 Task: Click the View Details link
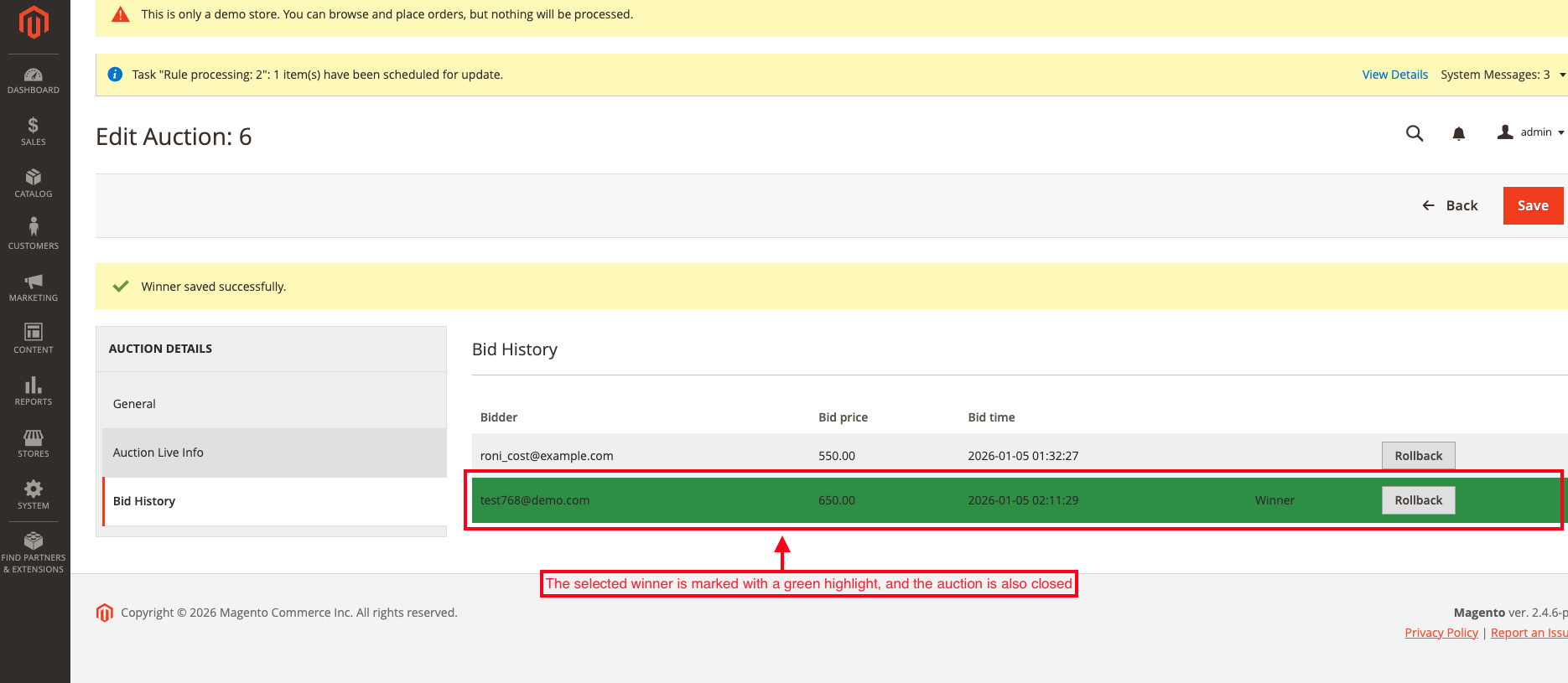pos(1394,75)
